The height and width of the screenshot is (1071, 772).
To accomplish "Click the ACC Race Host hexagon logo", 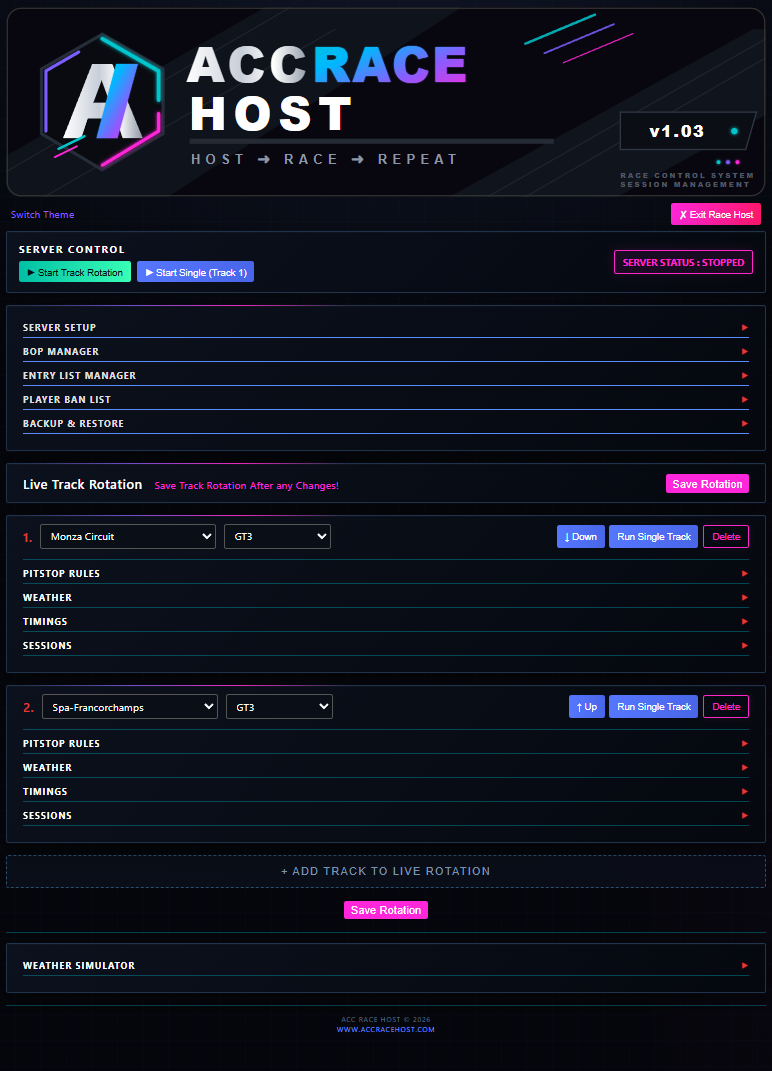I will point(102,102).
